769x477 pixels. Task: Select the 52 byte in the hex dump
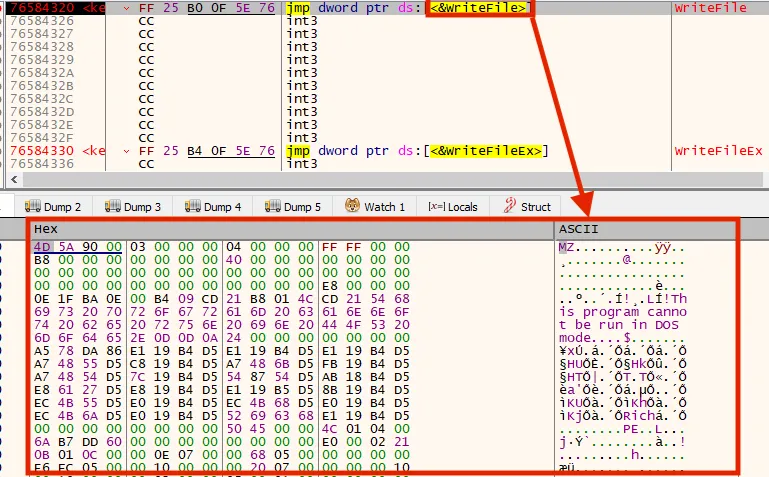pos(233,416)
